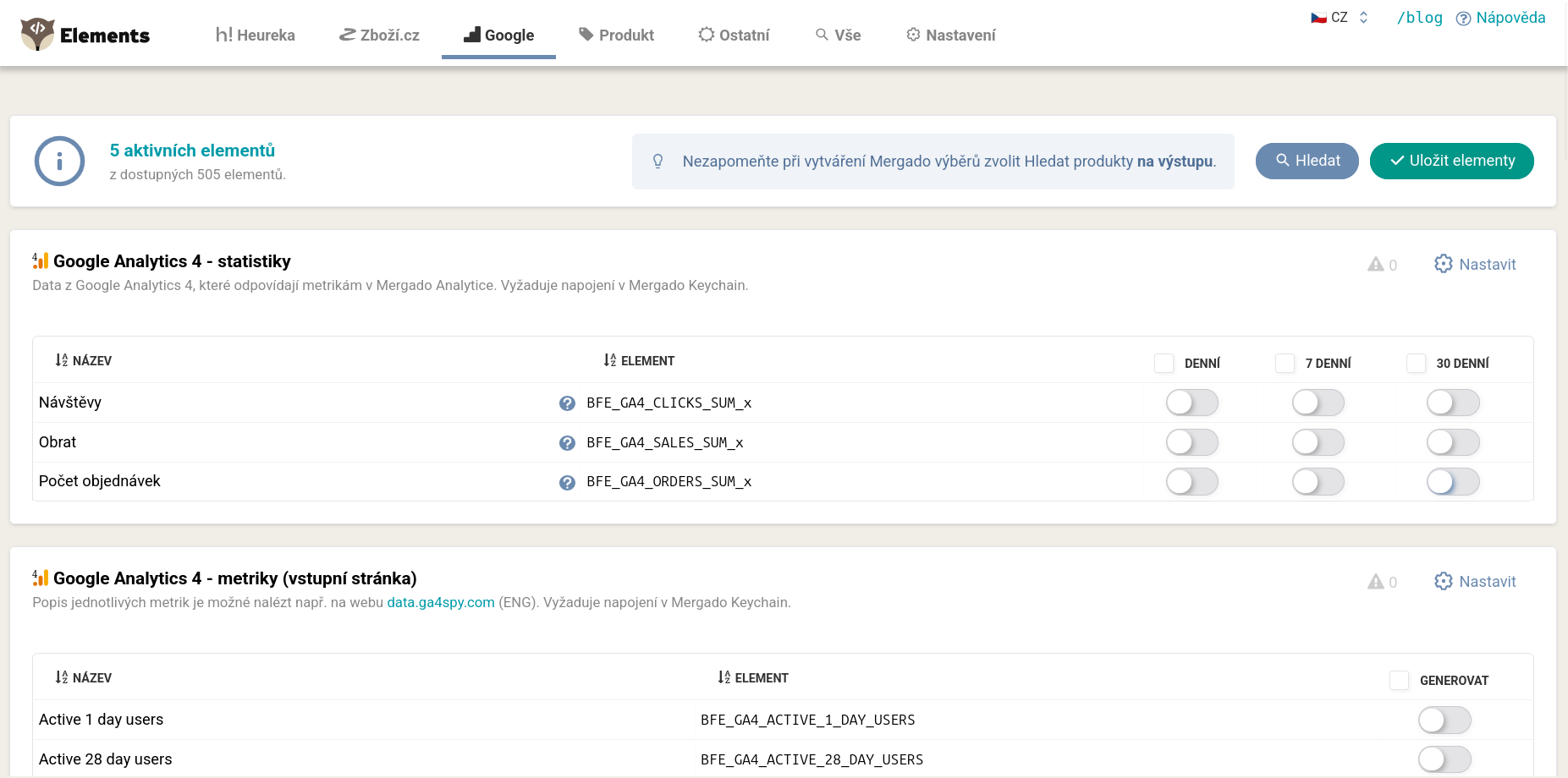
Task: Save with Uložit elementy button
Action: pyautogui.click(x=1451, y=161)
